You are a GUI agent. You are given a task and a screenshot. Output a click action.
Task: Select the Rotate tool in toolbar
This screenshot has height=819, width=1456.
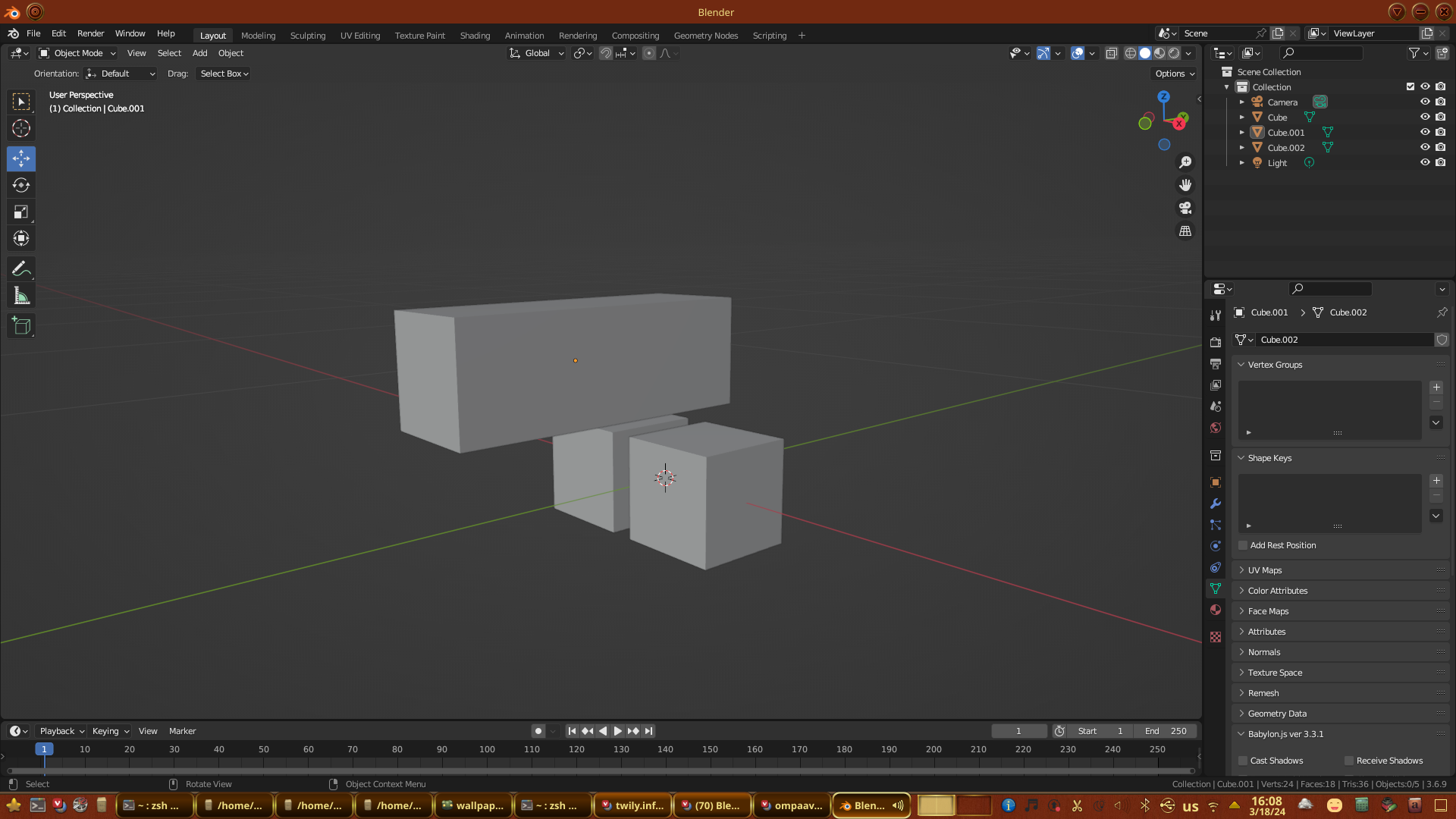[x=21, y=186]
